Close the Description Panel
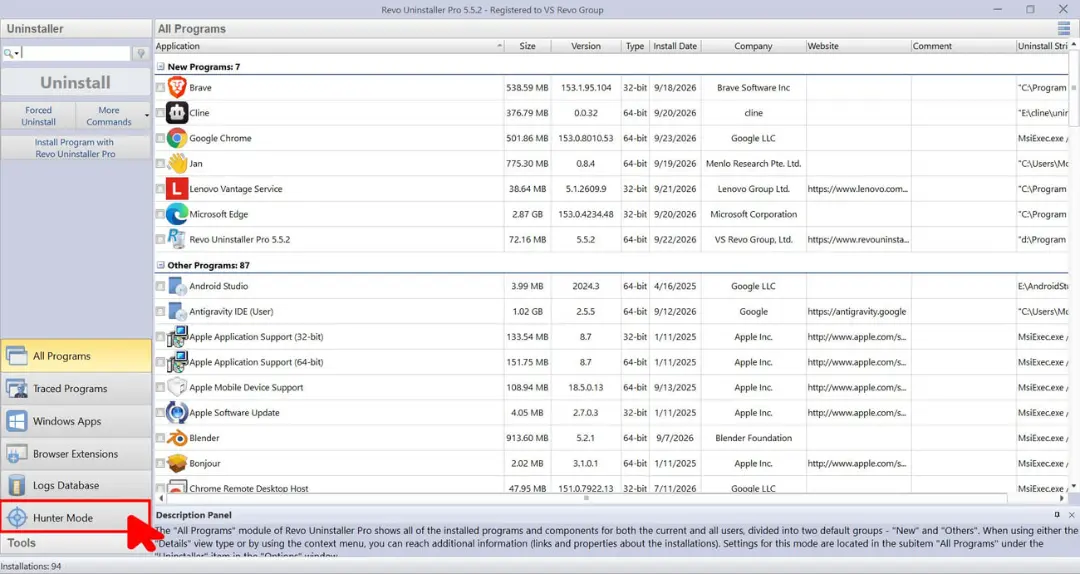1080x574 pixels. click(x=1072, y=515)
